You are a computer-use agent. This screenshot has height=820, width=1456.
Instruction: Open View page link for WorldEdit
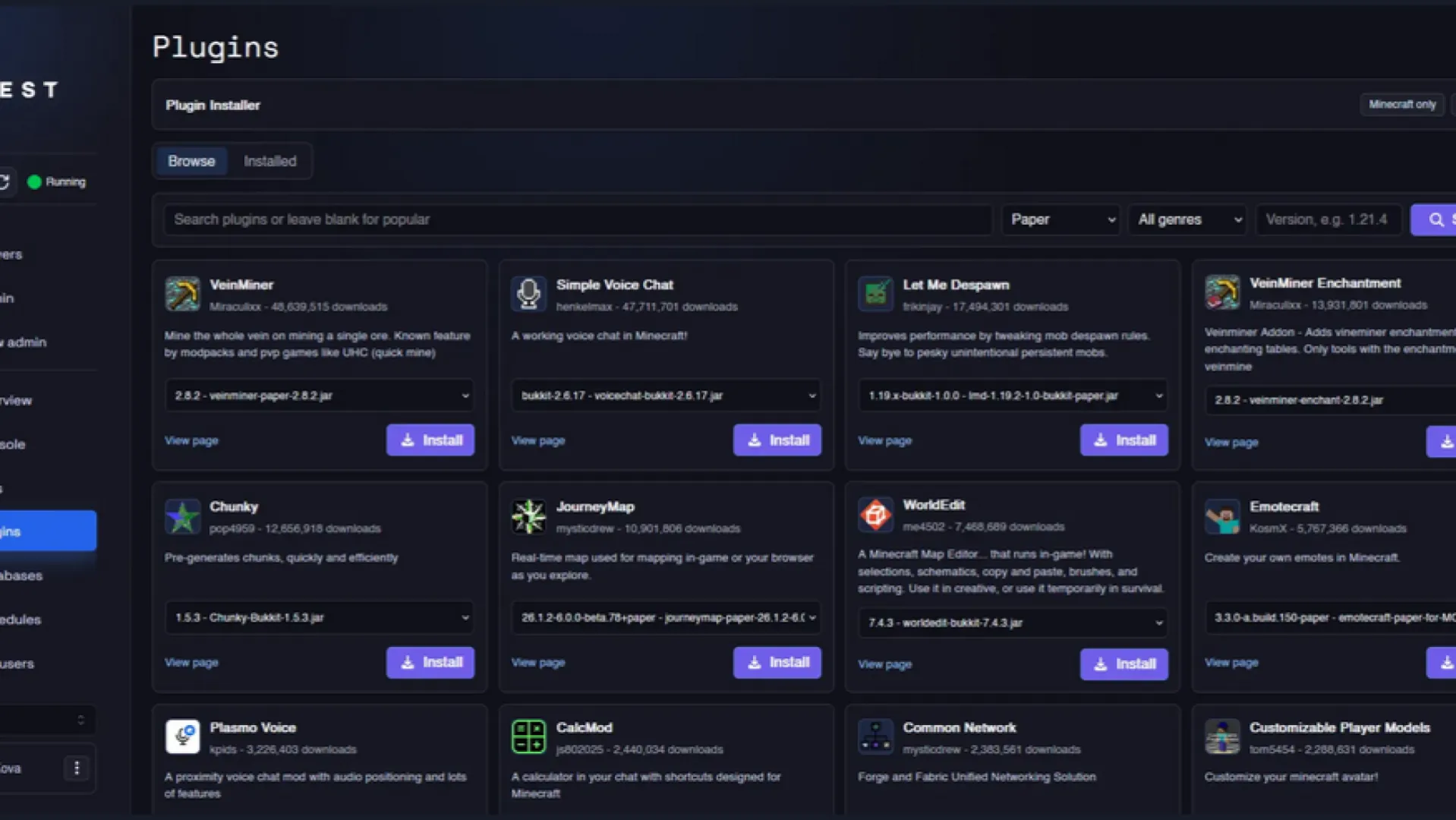884,664
